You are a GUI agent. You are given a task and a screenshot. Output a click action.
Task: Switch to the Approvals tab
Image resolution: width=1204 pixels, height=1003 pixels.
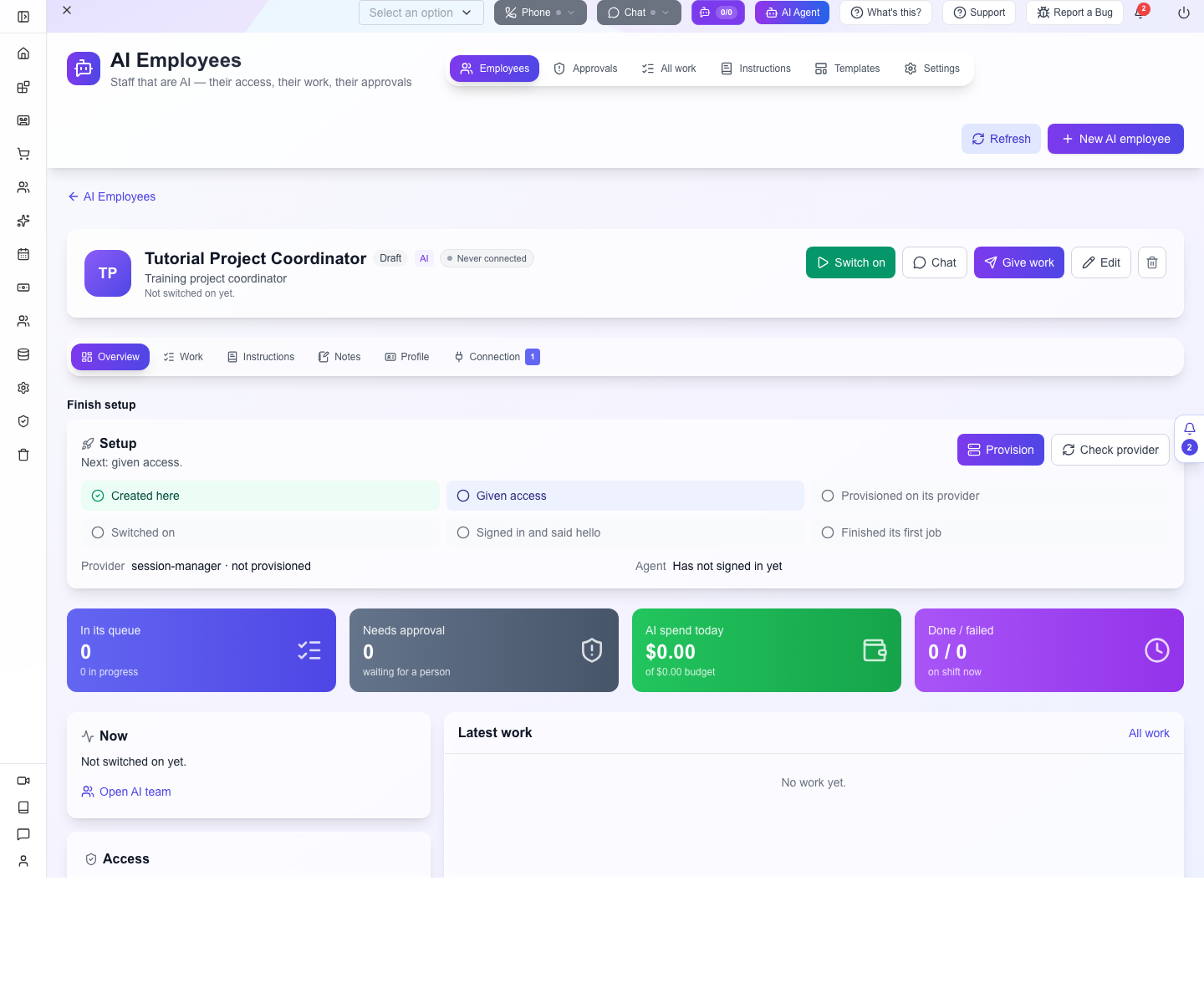tap(585, 69)
